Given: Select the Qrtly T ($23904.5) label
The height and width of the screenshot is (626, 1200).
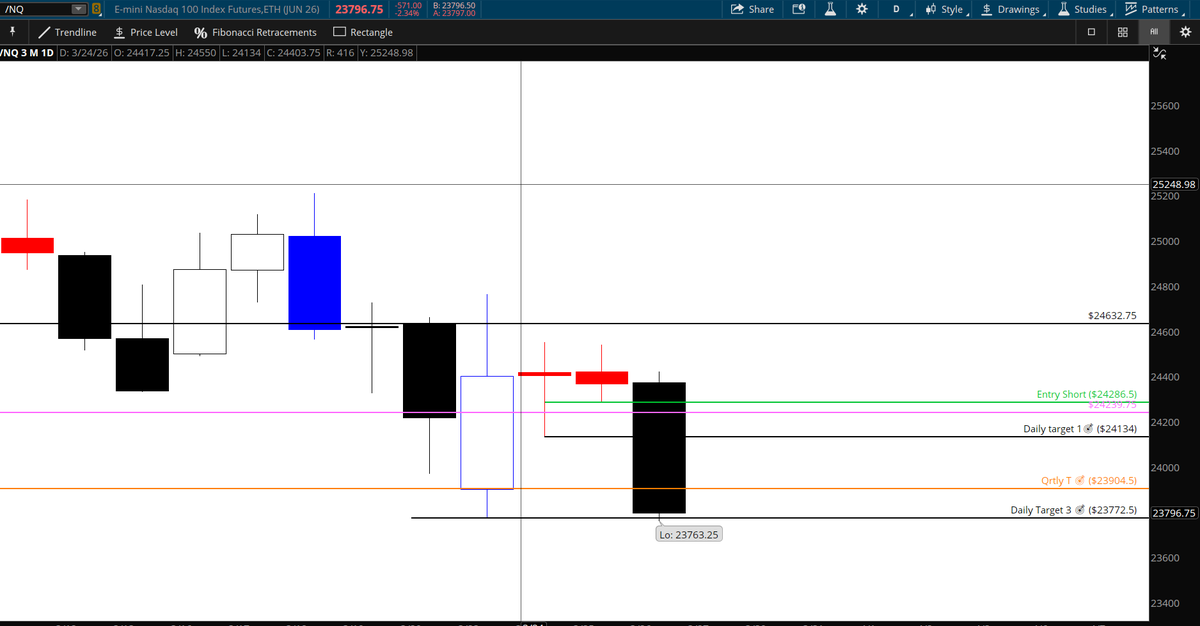Looking at the screenshot, I should pyautogui.click(x=1089, y=480).
